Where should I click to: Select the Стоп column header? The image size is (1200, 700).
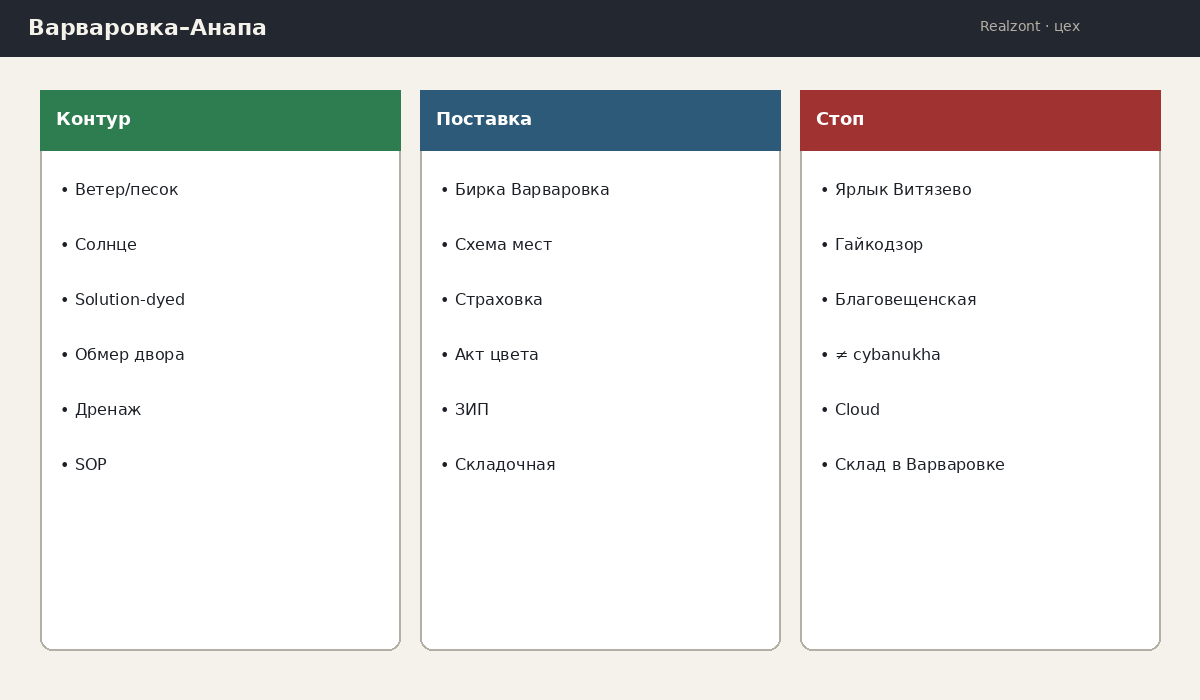pos(980,120)
